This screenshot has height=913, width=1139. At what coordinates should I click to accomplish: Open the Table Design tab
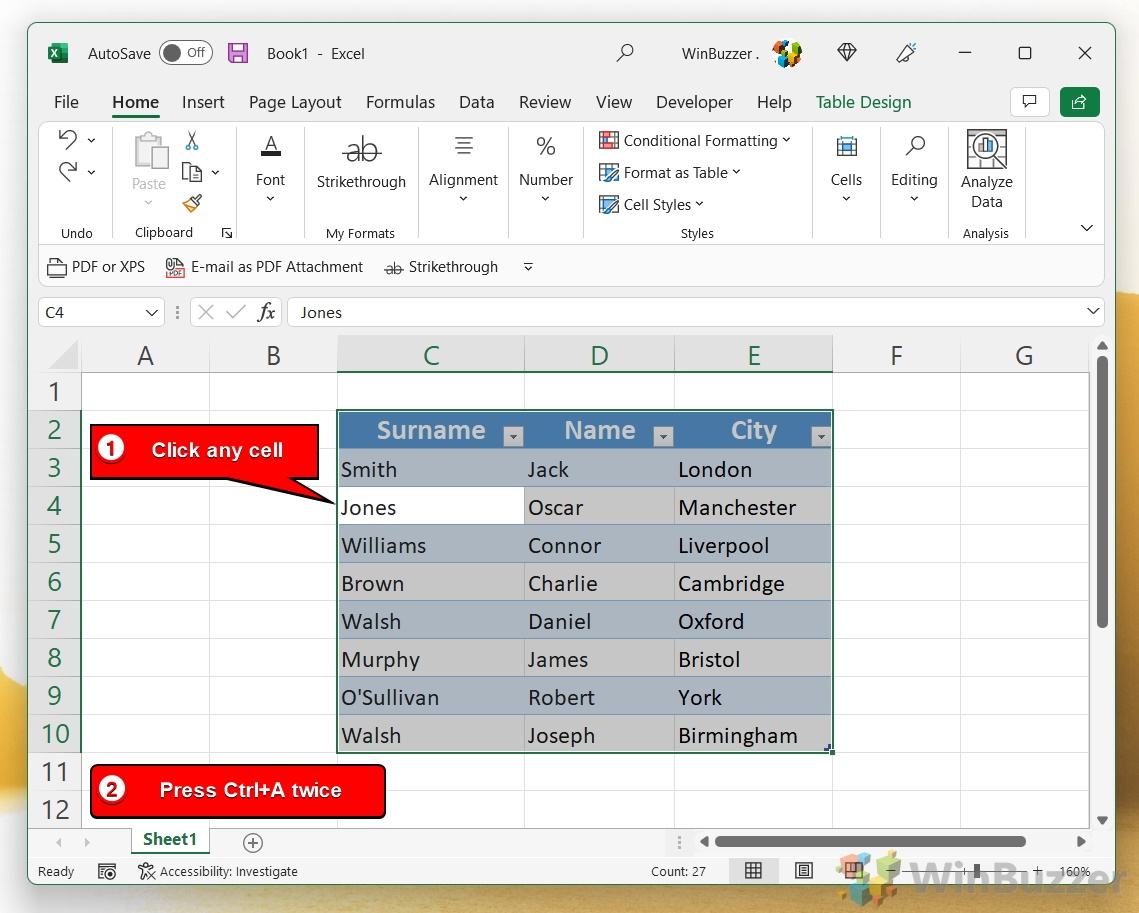pos(863,102)
